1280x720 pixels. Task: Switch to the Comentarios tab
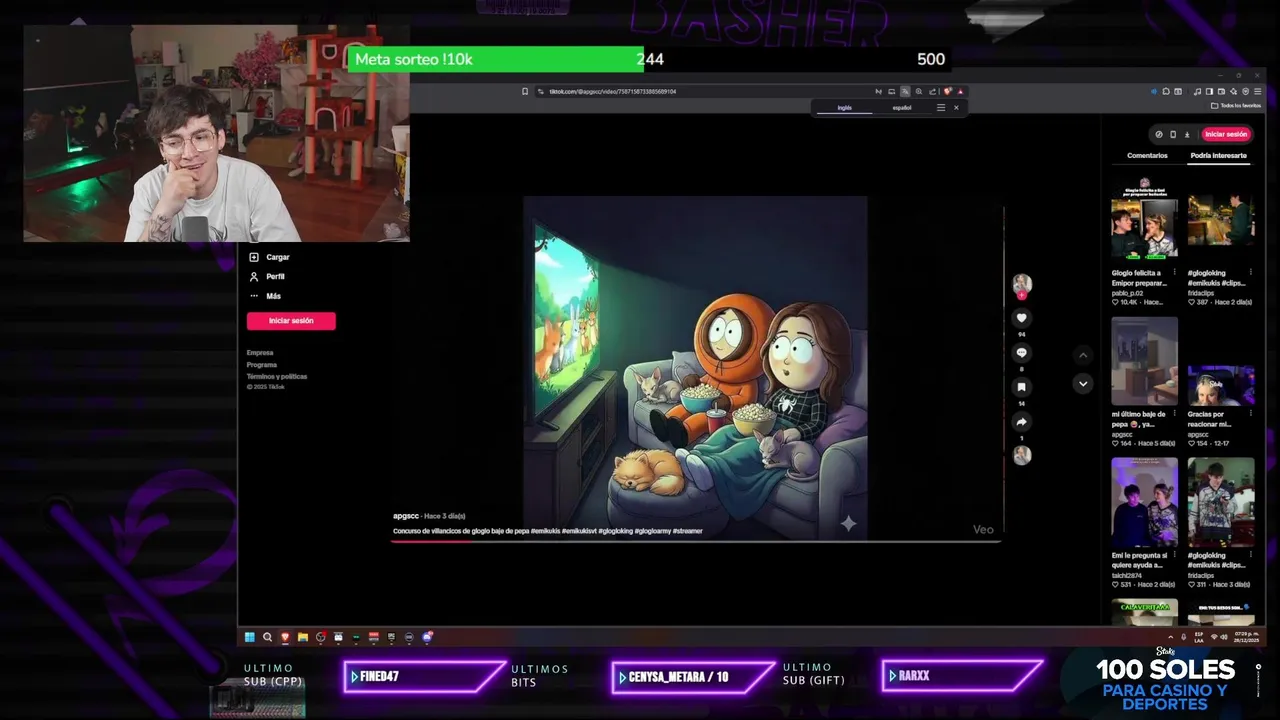click(1147, 156)
